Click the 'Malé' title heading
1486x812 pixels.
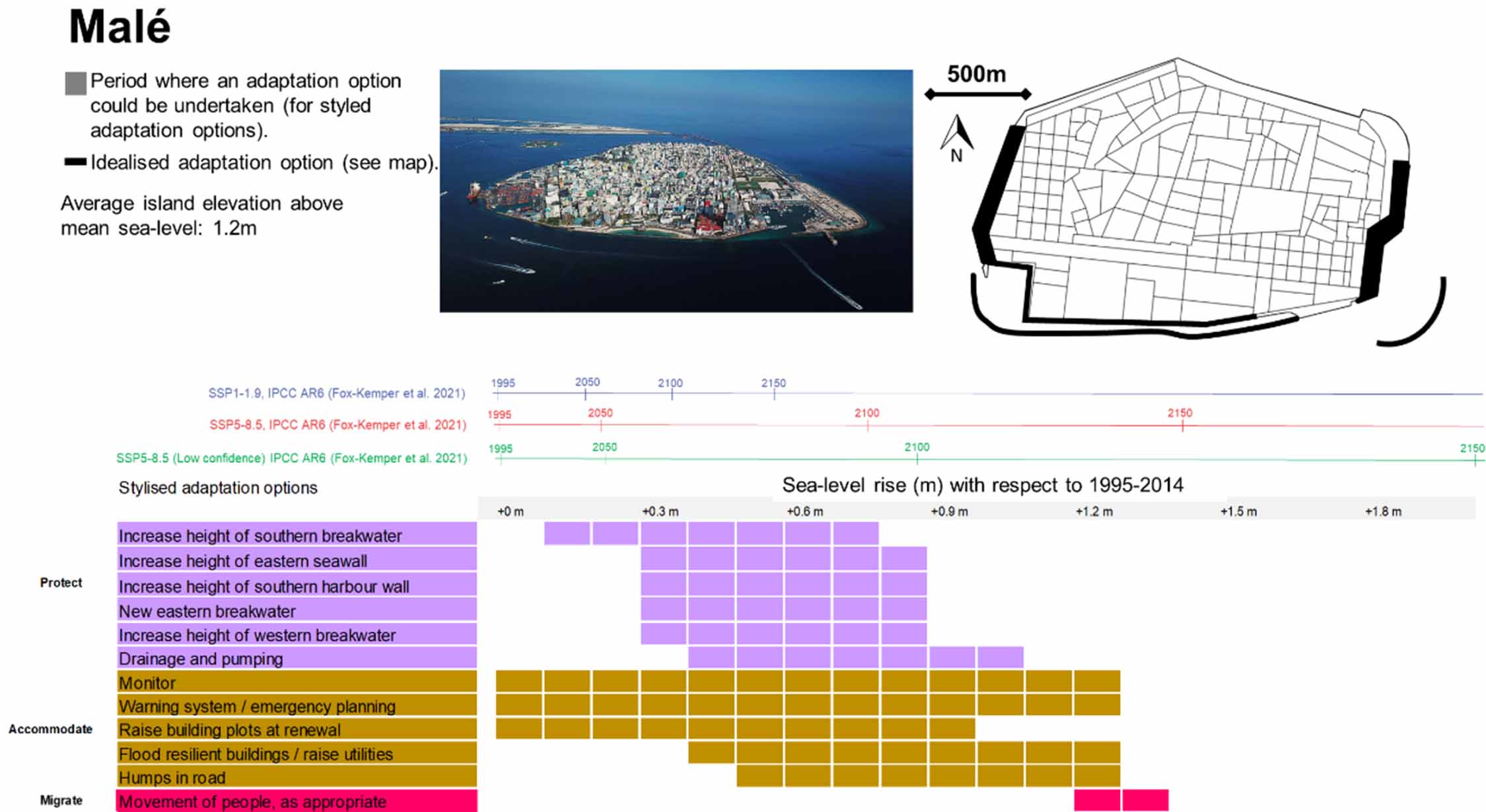point(120,28)
